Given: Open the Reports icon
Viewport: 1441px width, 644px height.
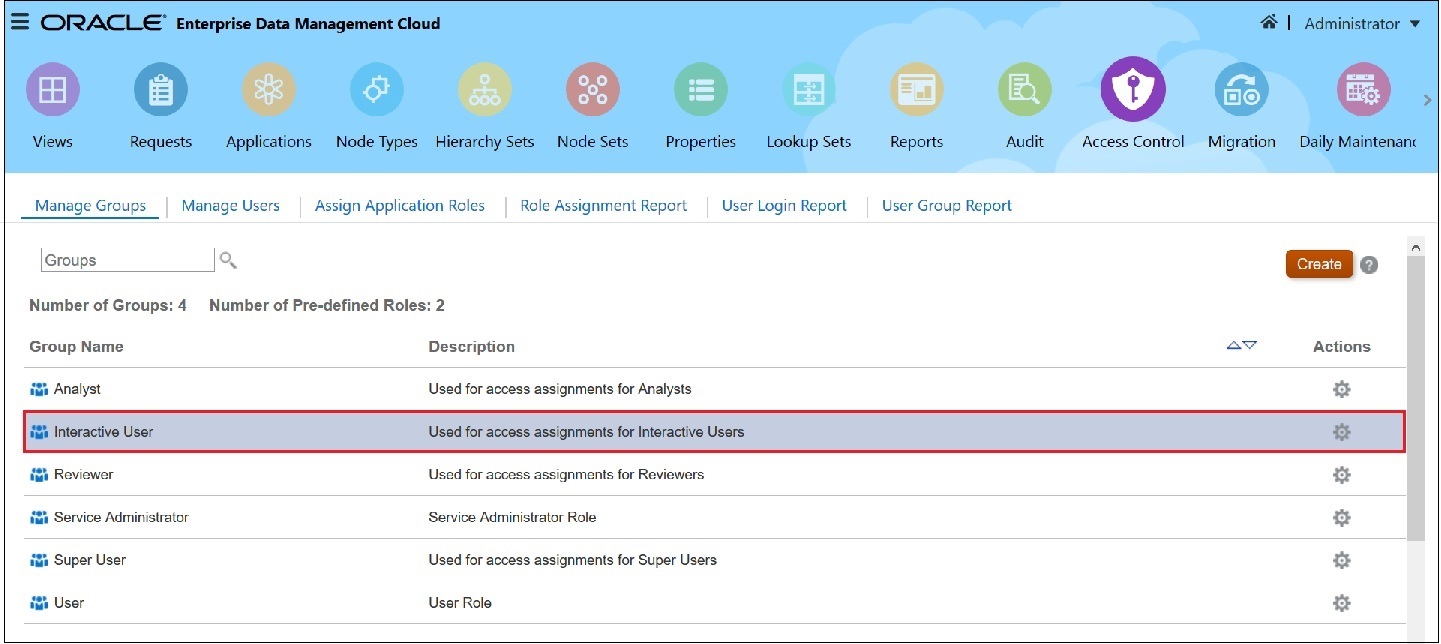Looking at the screenshot, I should tap(917, 90).
